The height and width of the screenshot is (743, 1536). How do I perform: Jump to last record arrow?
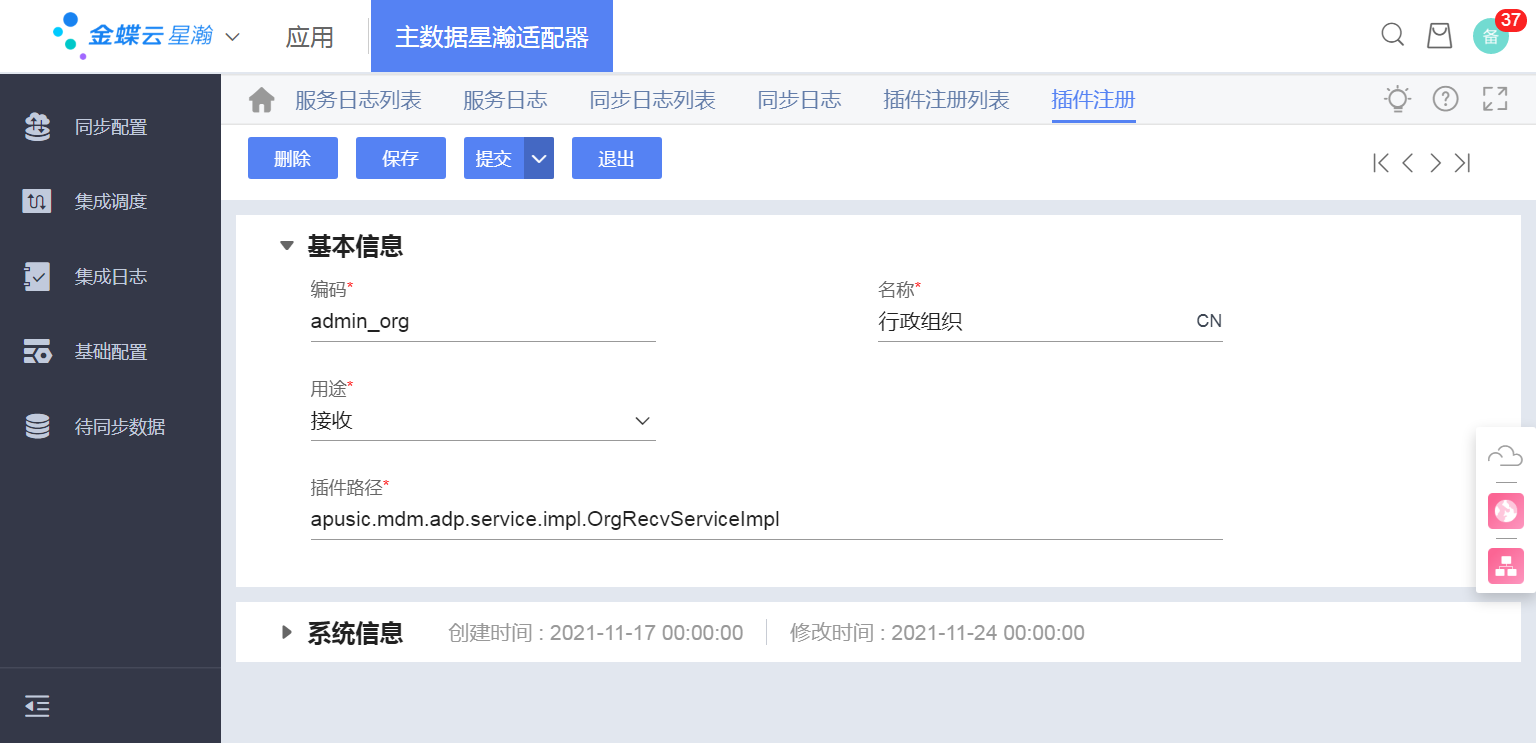coord(1462,163)
